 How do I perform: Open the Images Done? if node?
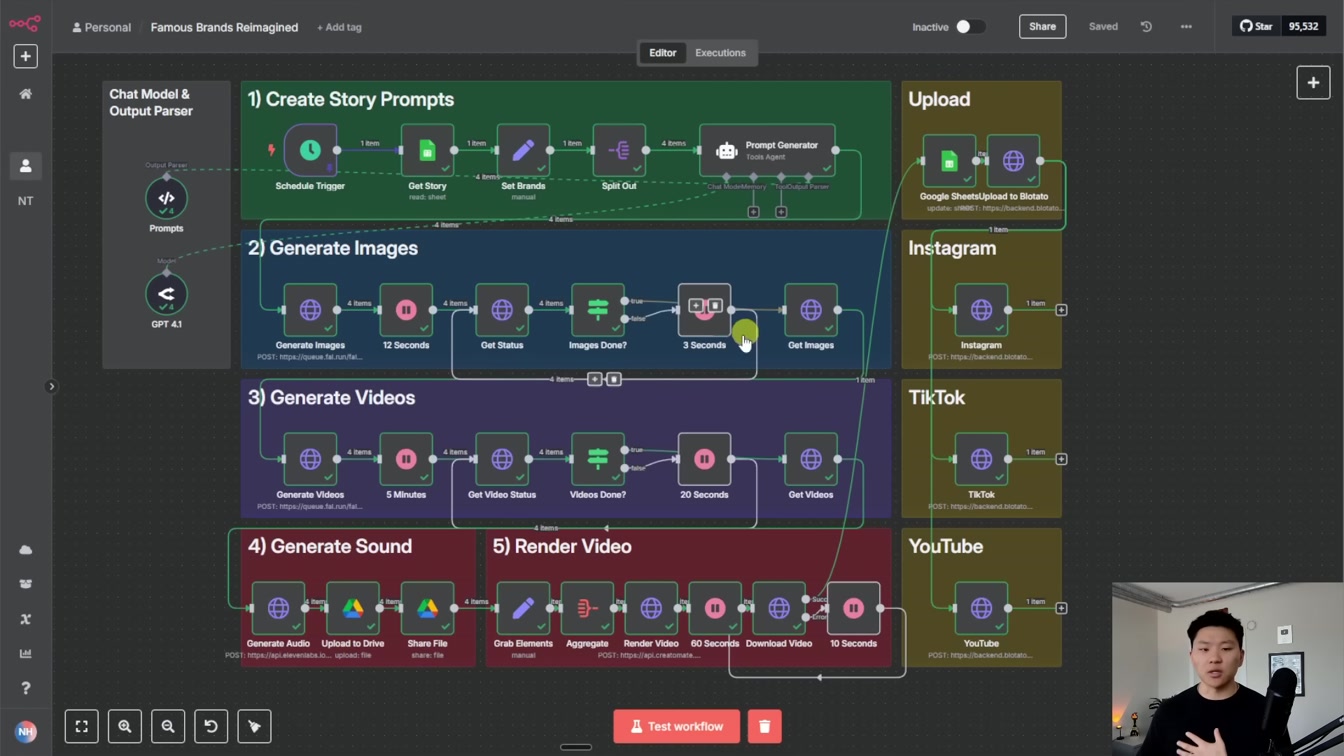598,310
